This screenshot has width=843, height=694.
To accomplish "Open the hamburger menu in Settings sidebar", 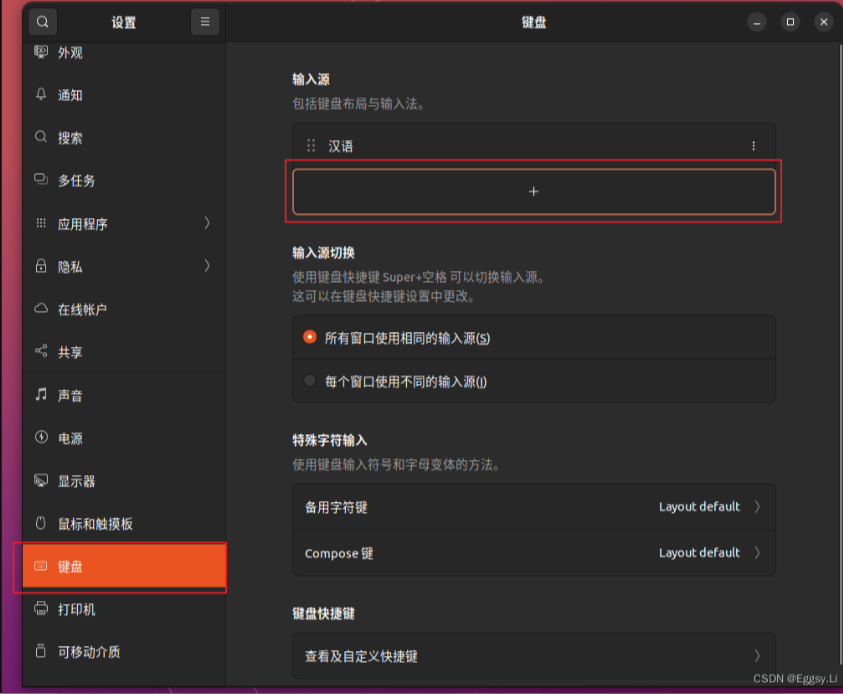I will 205,21.
